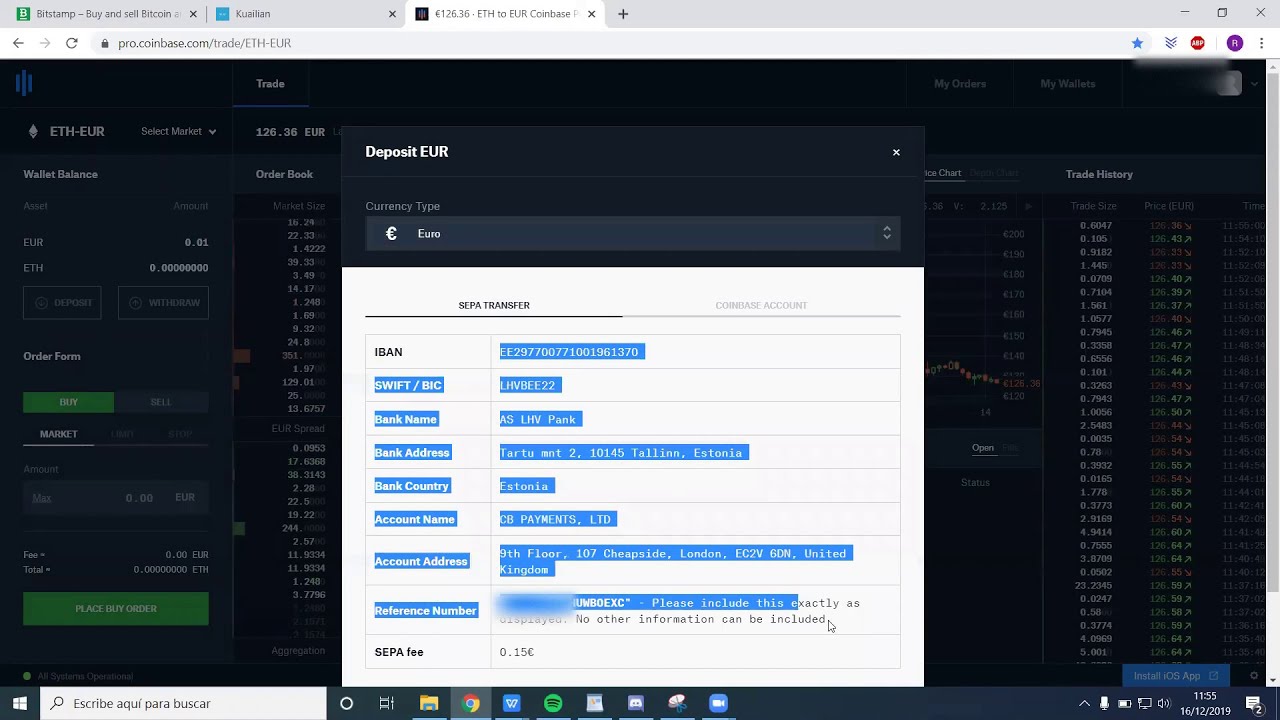Click the IBAN value EE297700771001961370
The height and width of the screenshot is (720, 1280).
(569, 352)
